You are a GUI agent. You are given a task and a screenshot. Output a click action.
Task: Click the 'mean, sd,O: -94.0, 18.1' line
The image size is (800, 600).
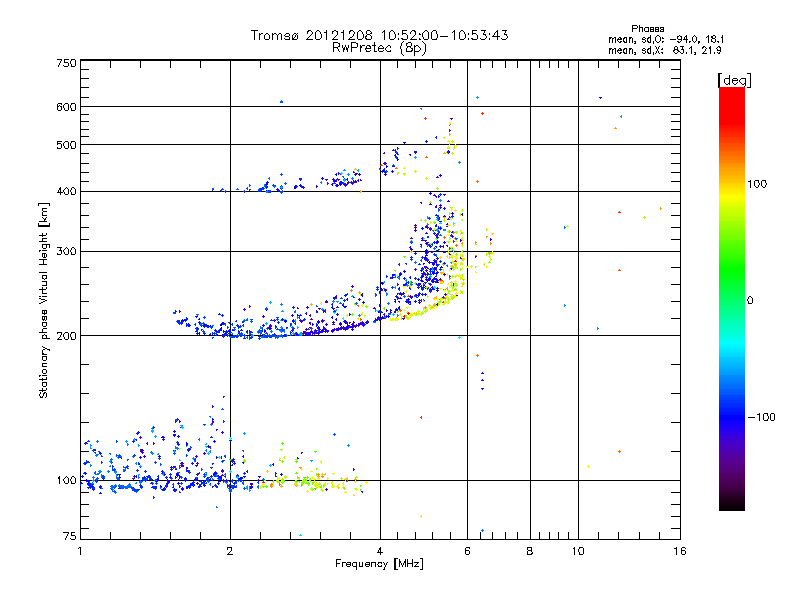666,39
